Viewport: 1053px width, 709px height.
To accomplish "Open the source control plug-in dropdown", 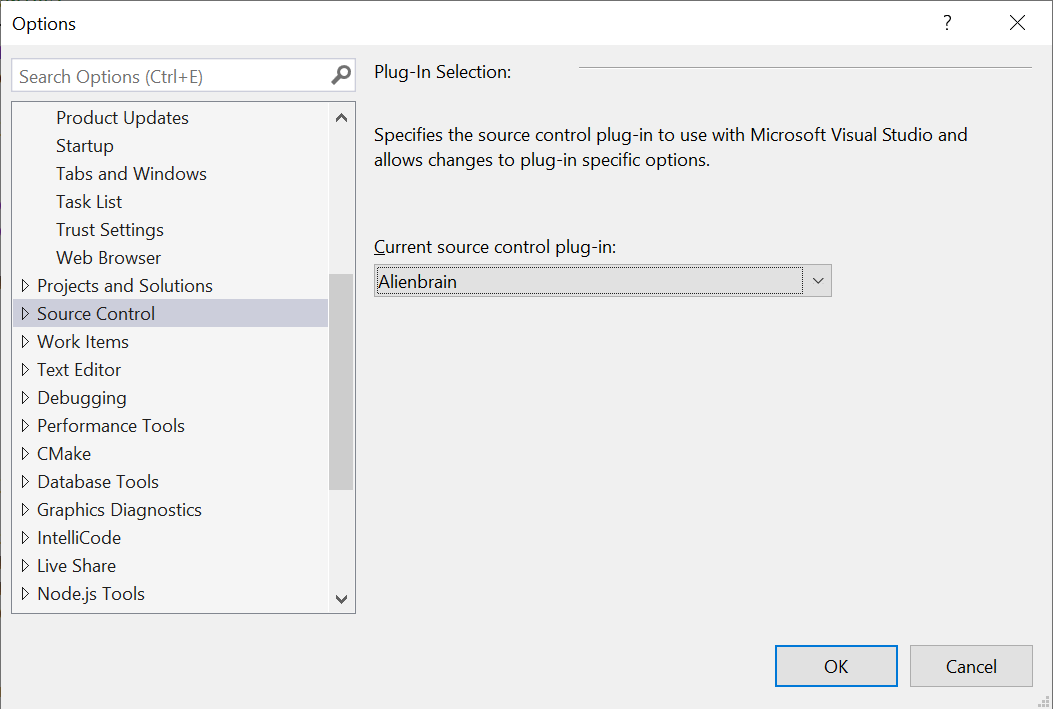I will [x=818, y=282].
